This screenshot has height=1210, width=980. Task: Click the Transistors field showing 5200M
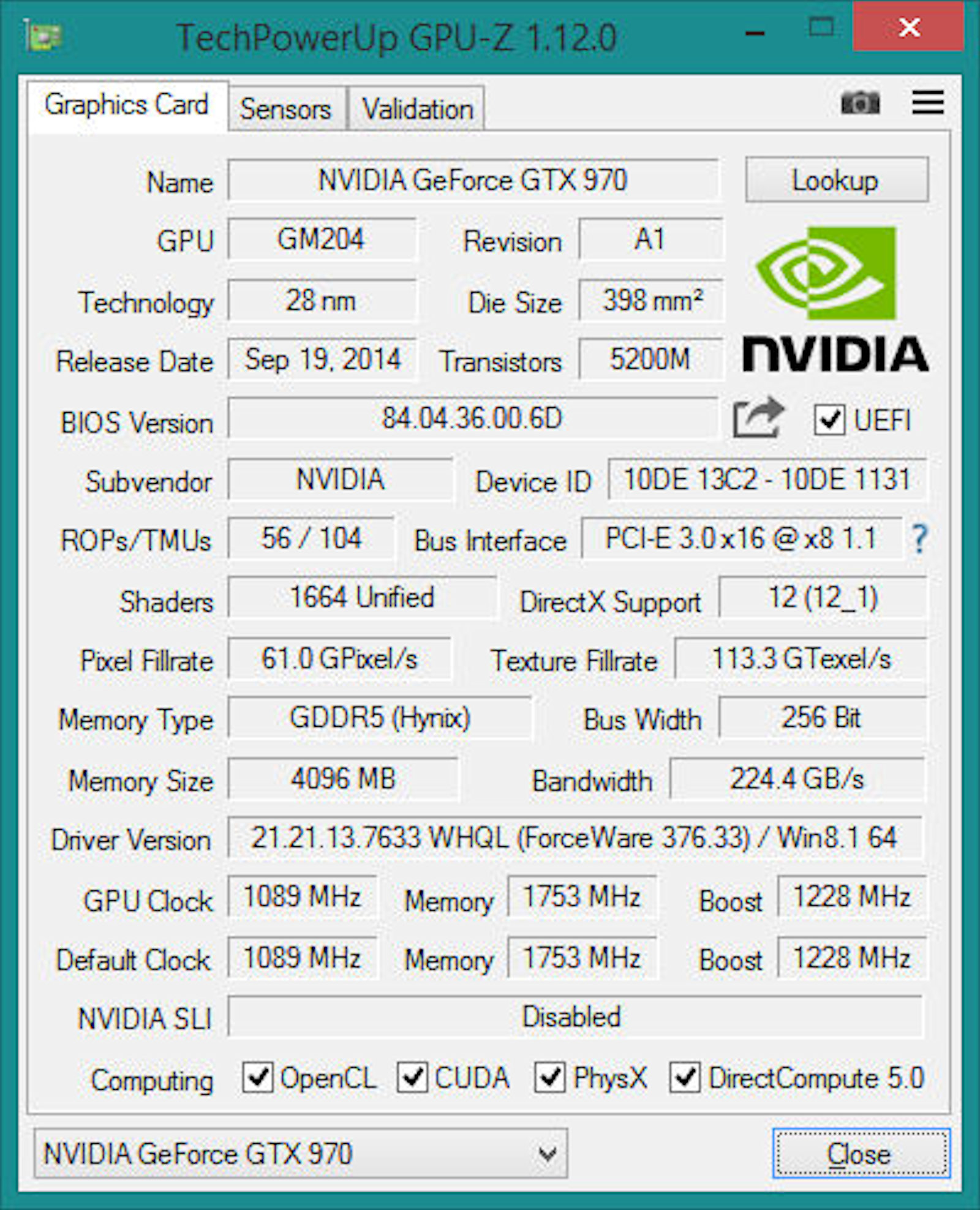[x=650, y=359]
